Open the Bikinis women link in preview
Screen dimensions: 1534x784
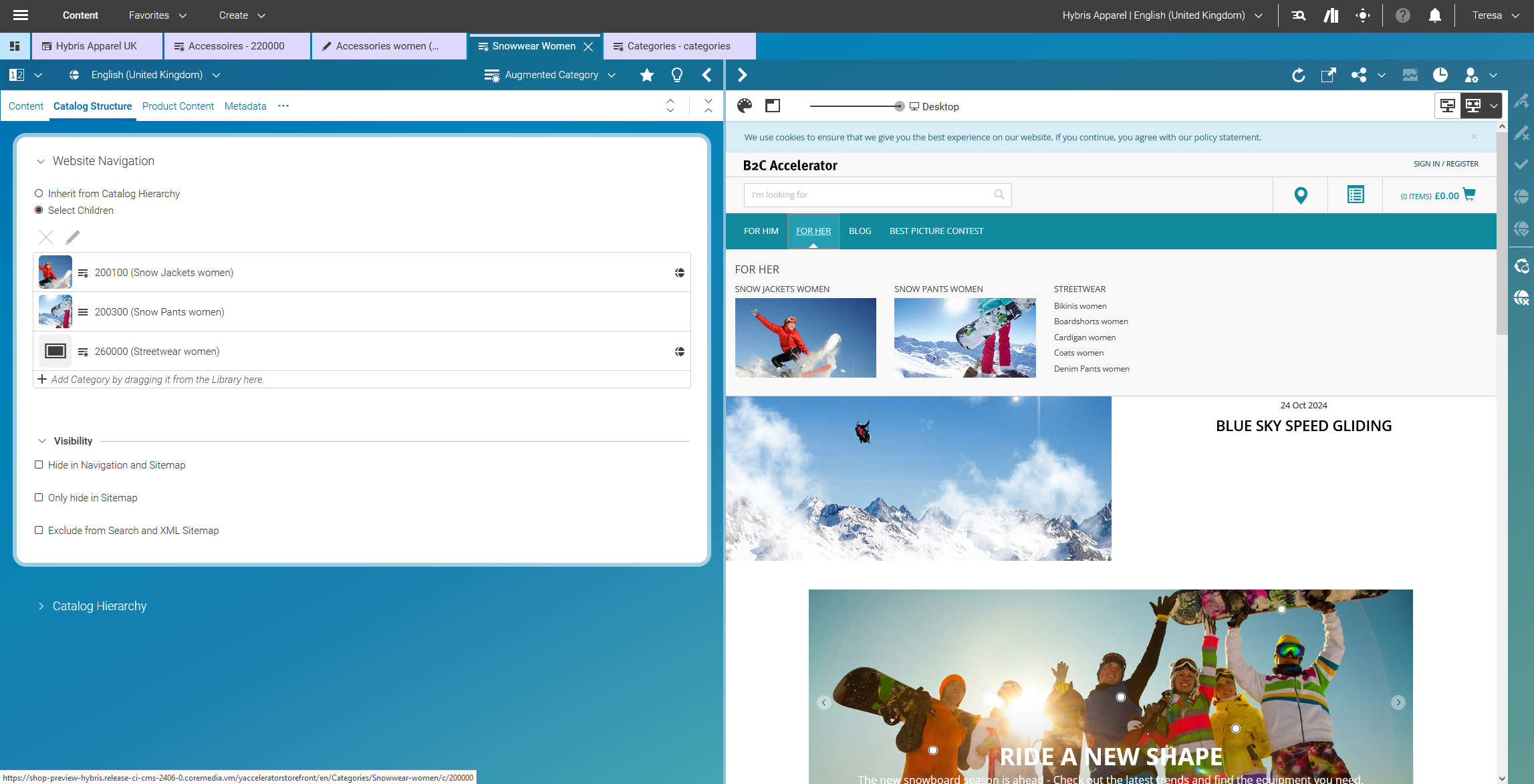[x=1080, y=305]
